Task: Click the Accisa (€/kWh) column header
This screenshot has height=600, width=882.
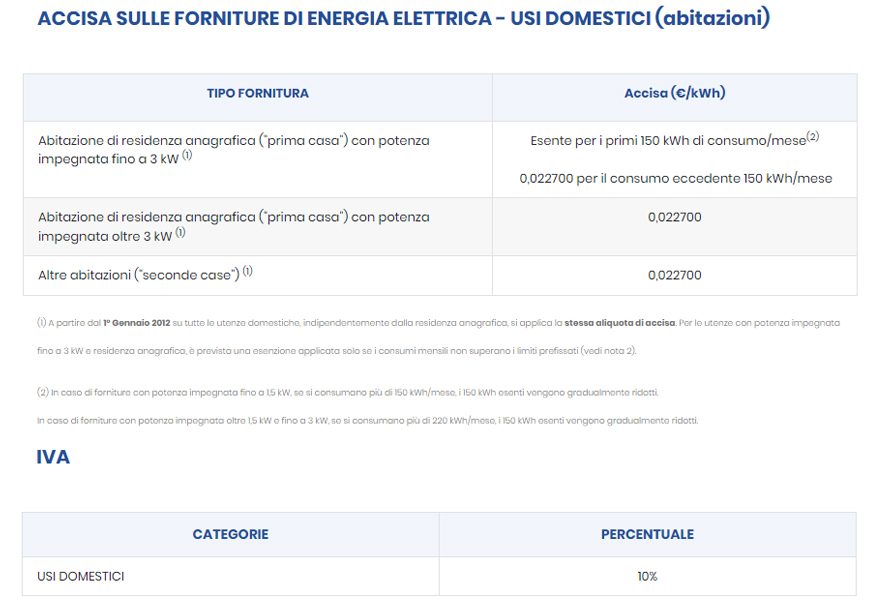Action: coord(674,93)
